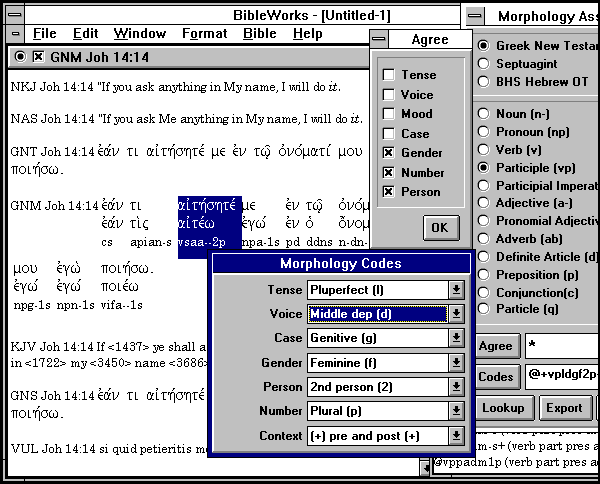The height and width of the screenshot is (484, 600).
Task: Open the Format menu
Action: (205, 34)
